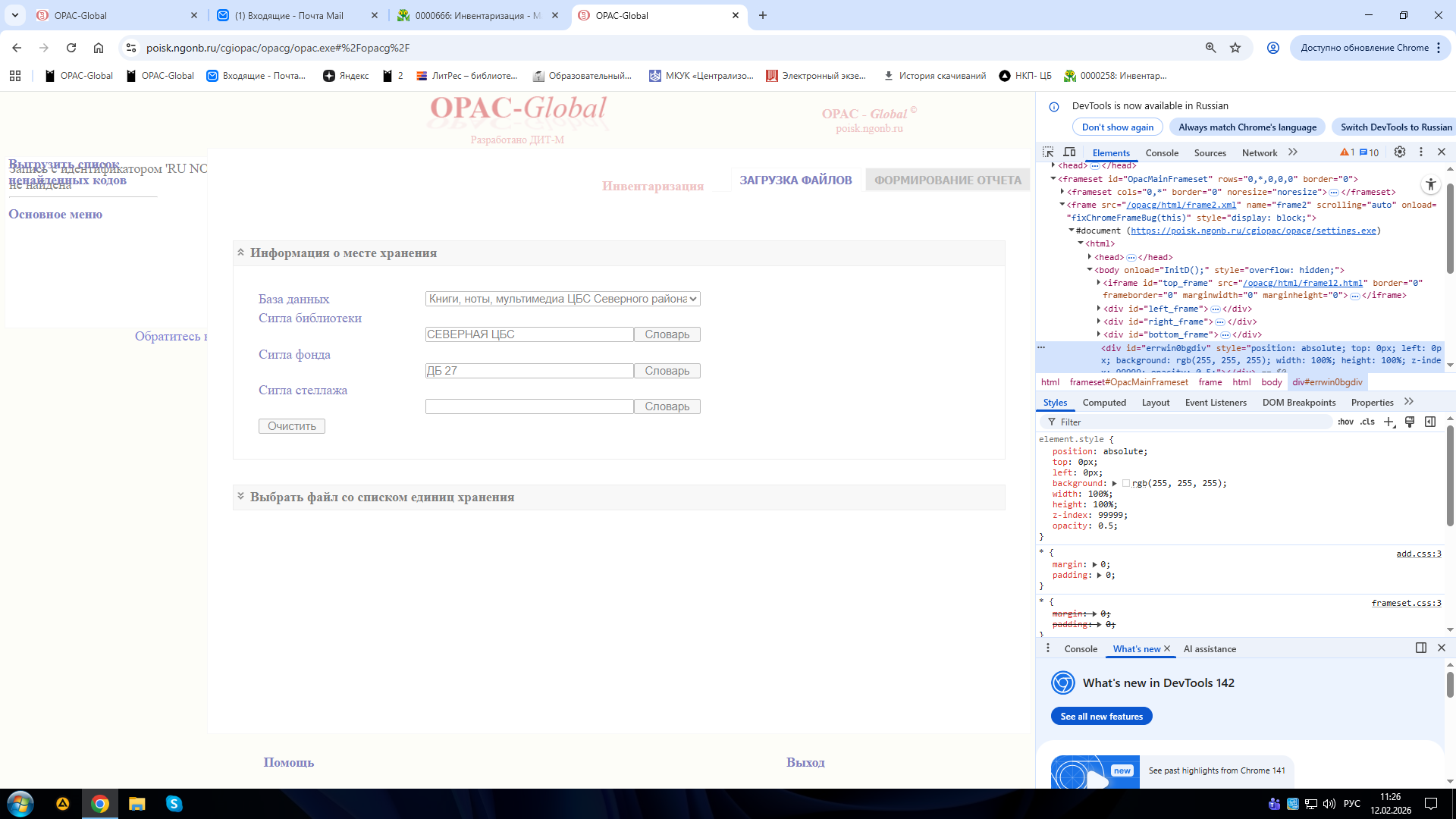Viewport: 1456px width, 819px height.
Task: Close the What's new drawer tab
Action: point(1167,648)
